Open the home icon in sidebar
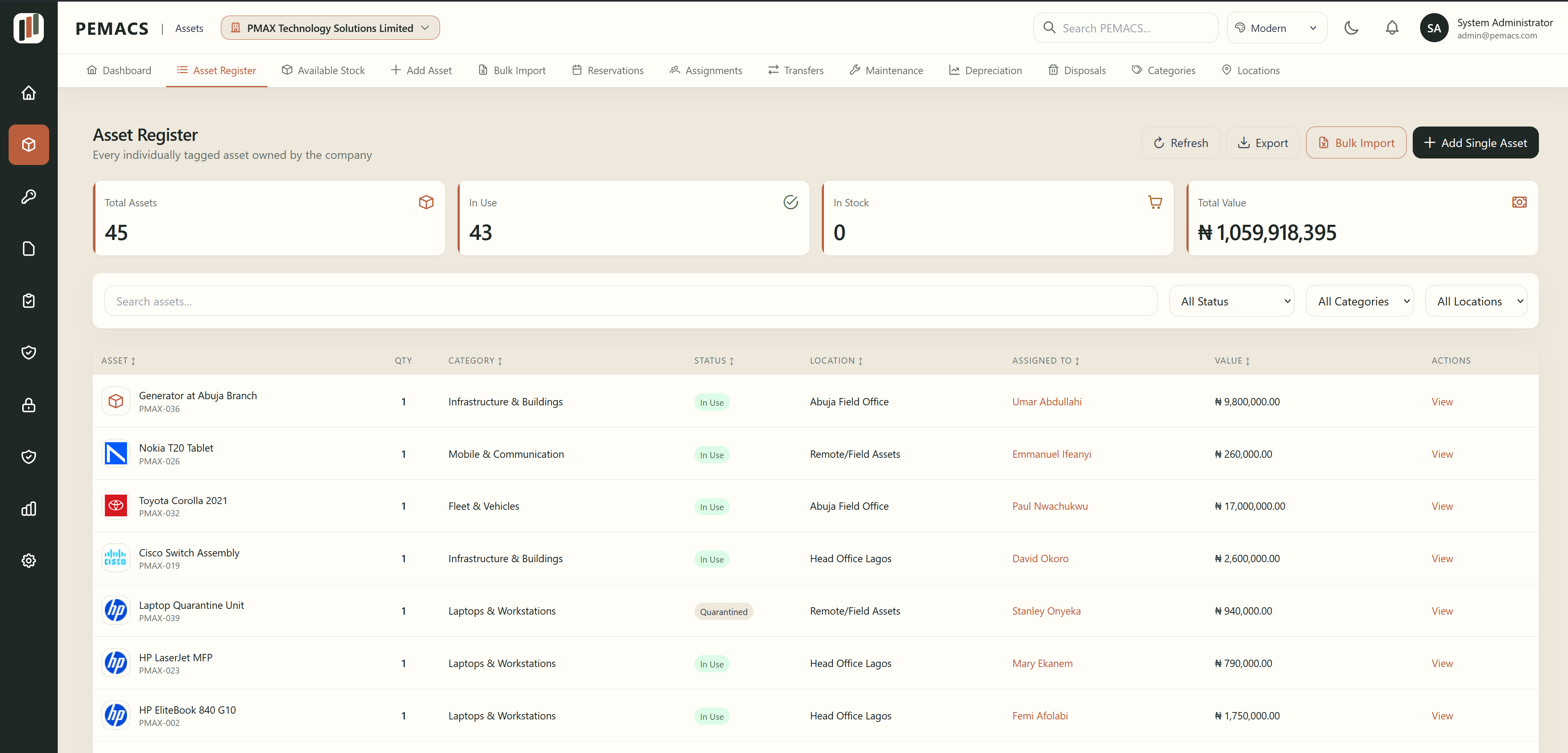 [x=29, y=93]
